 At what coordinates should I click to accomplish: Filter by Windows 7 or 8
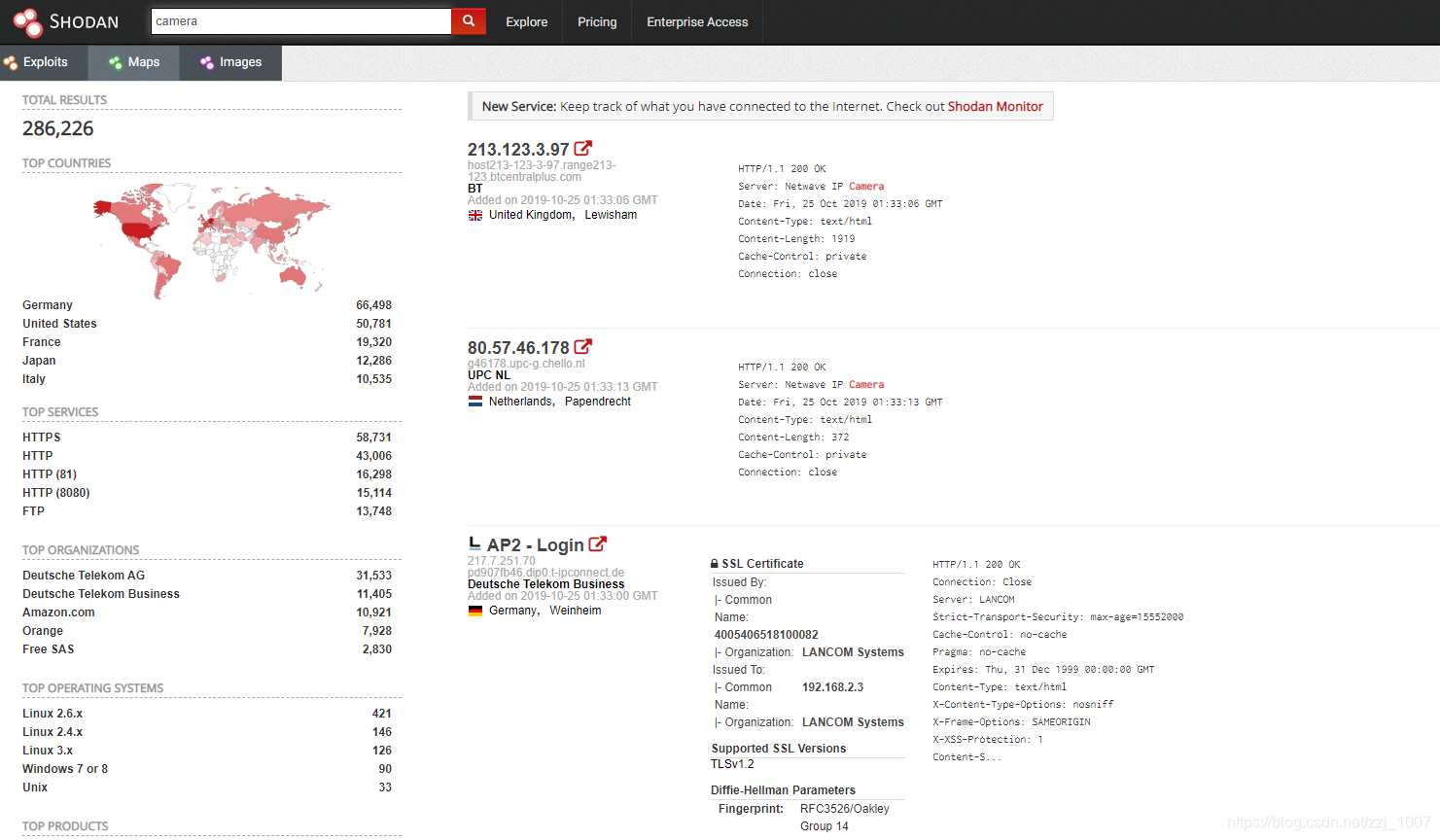(65, 769)
